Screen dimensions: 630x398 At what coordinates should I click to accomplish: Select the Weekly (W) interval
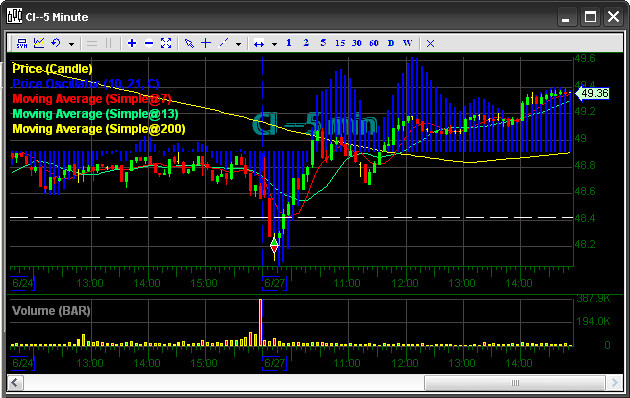point(407,43)
